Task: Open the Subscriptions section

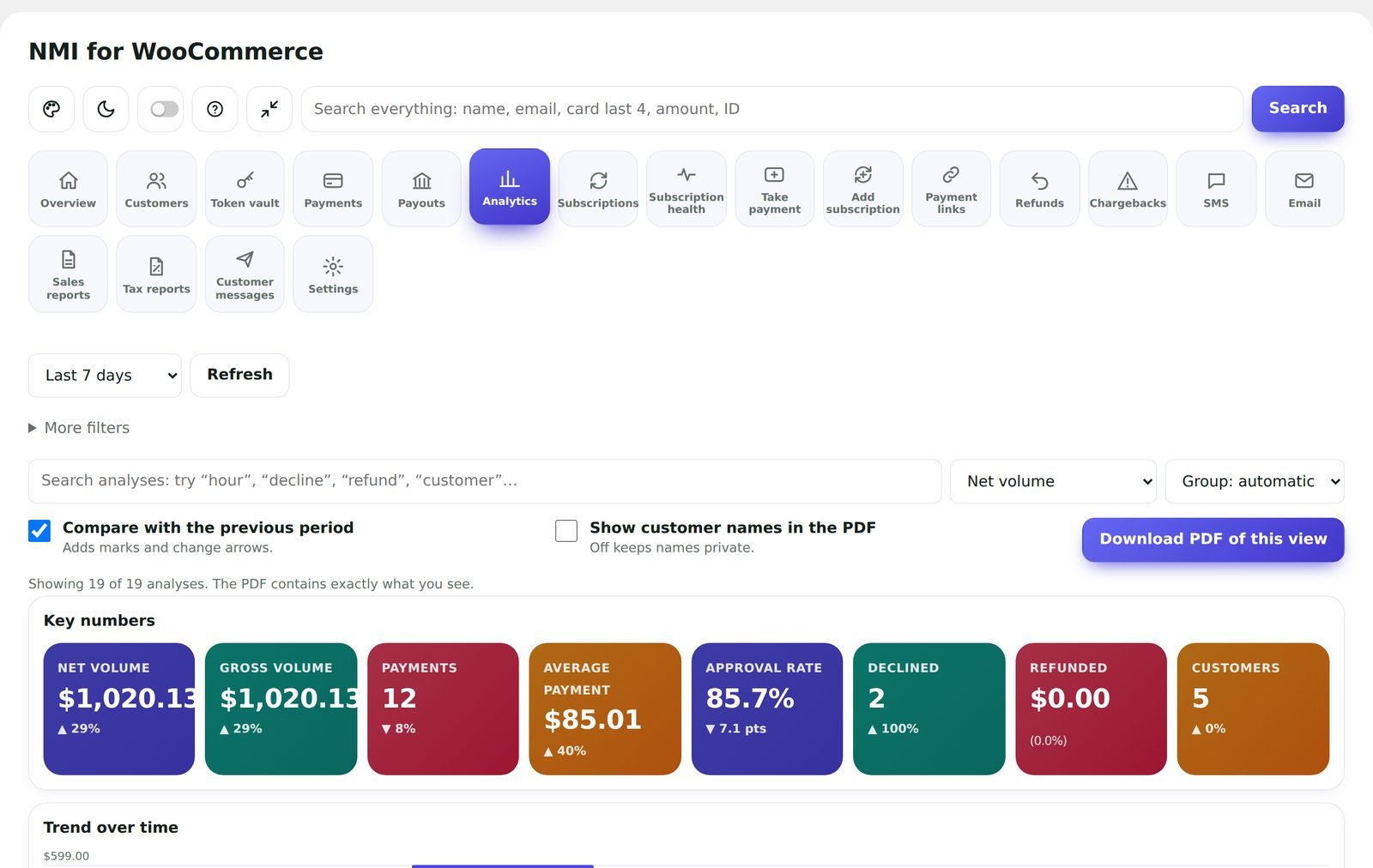Action: tap(598, 189)
